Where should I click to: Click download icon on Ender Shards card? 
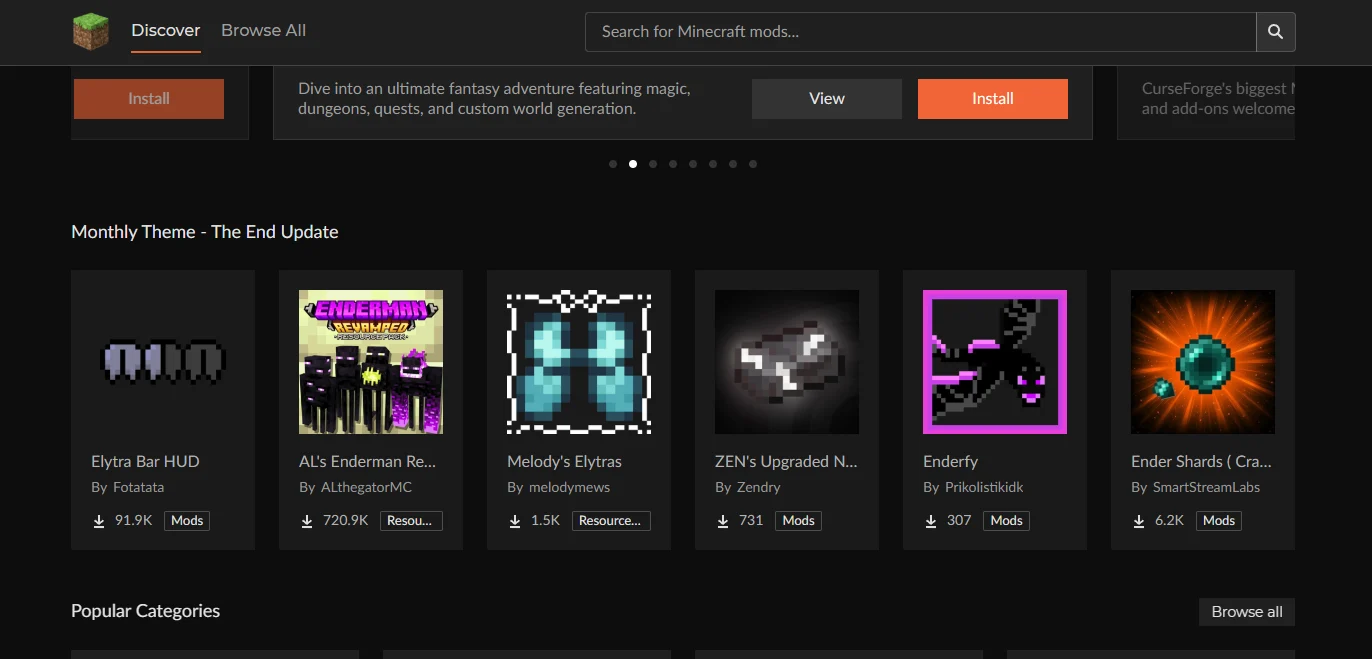click(x=1139, y=521)
